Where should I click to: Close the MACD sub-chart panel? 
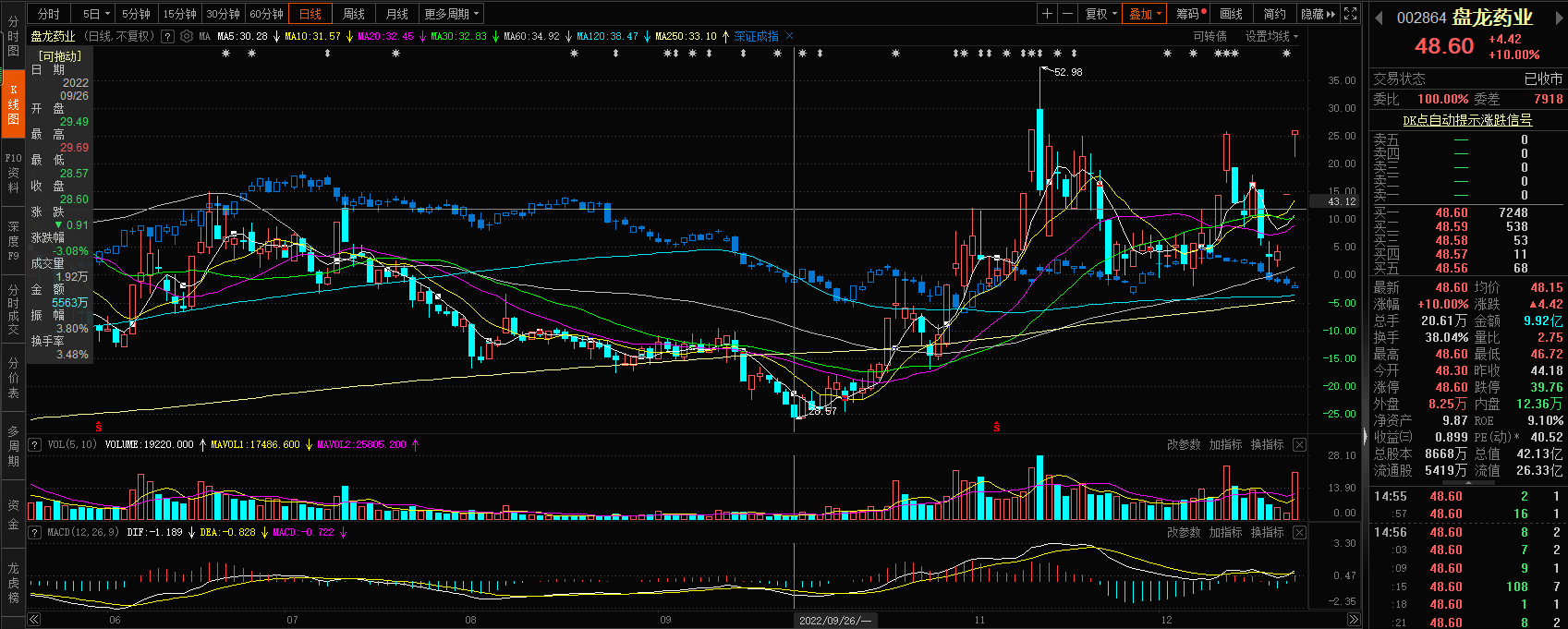[x=1299, y=533]
